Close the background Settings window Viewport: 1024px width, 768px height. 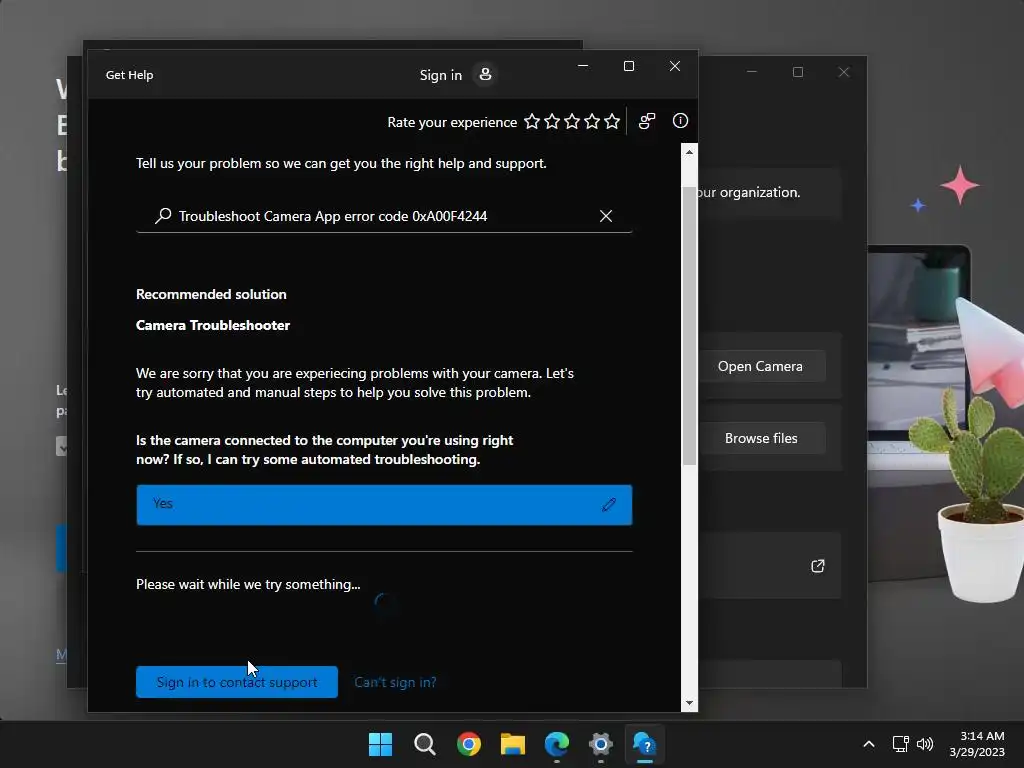[844, 72]
